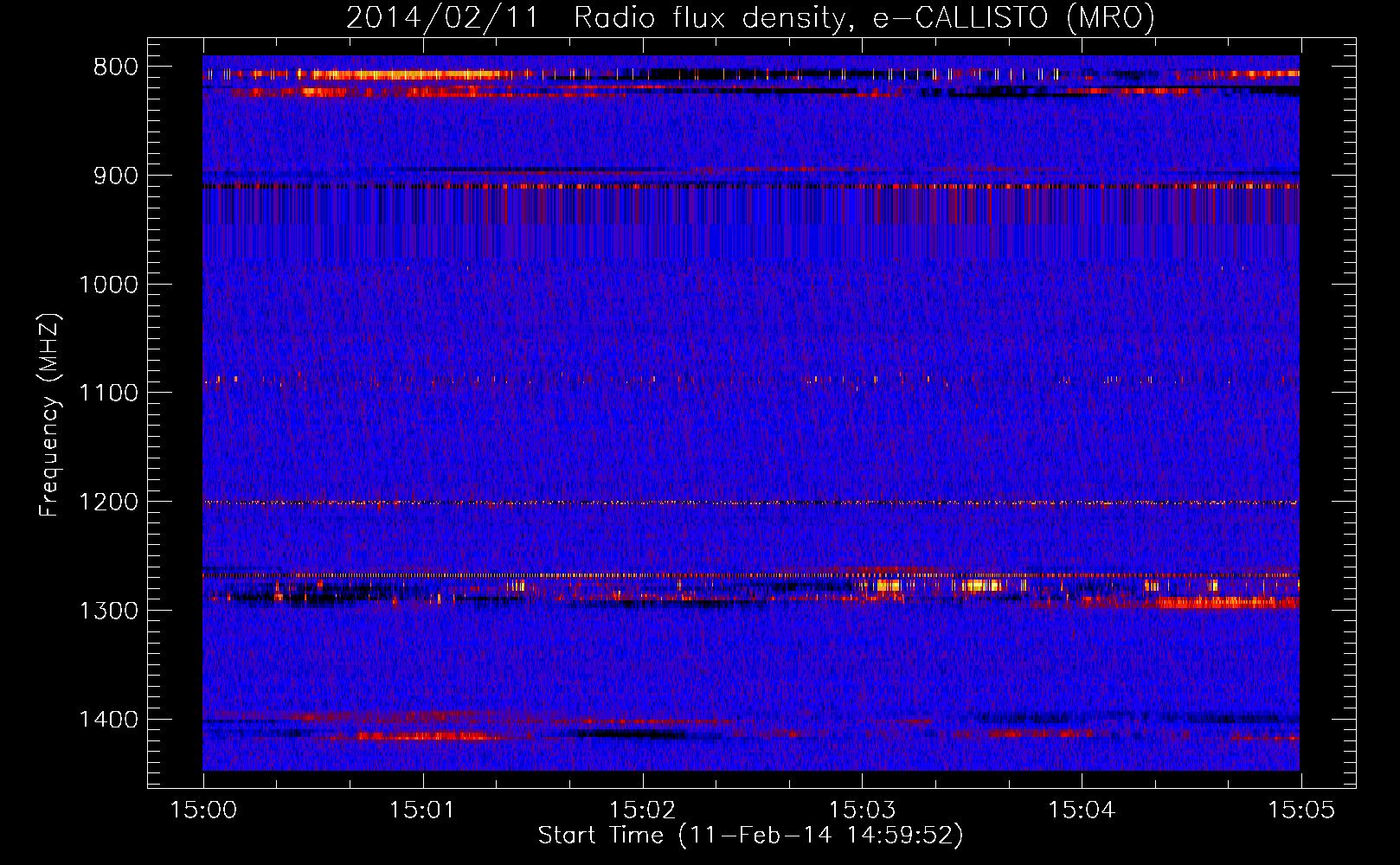The height and width of the screenshot is (865, 1400).
Task: Click the 1100 frequency tick label
Action: tap(108, 394)
